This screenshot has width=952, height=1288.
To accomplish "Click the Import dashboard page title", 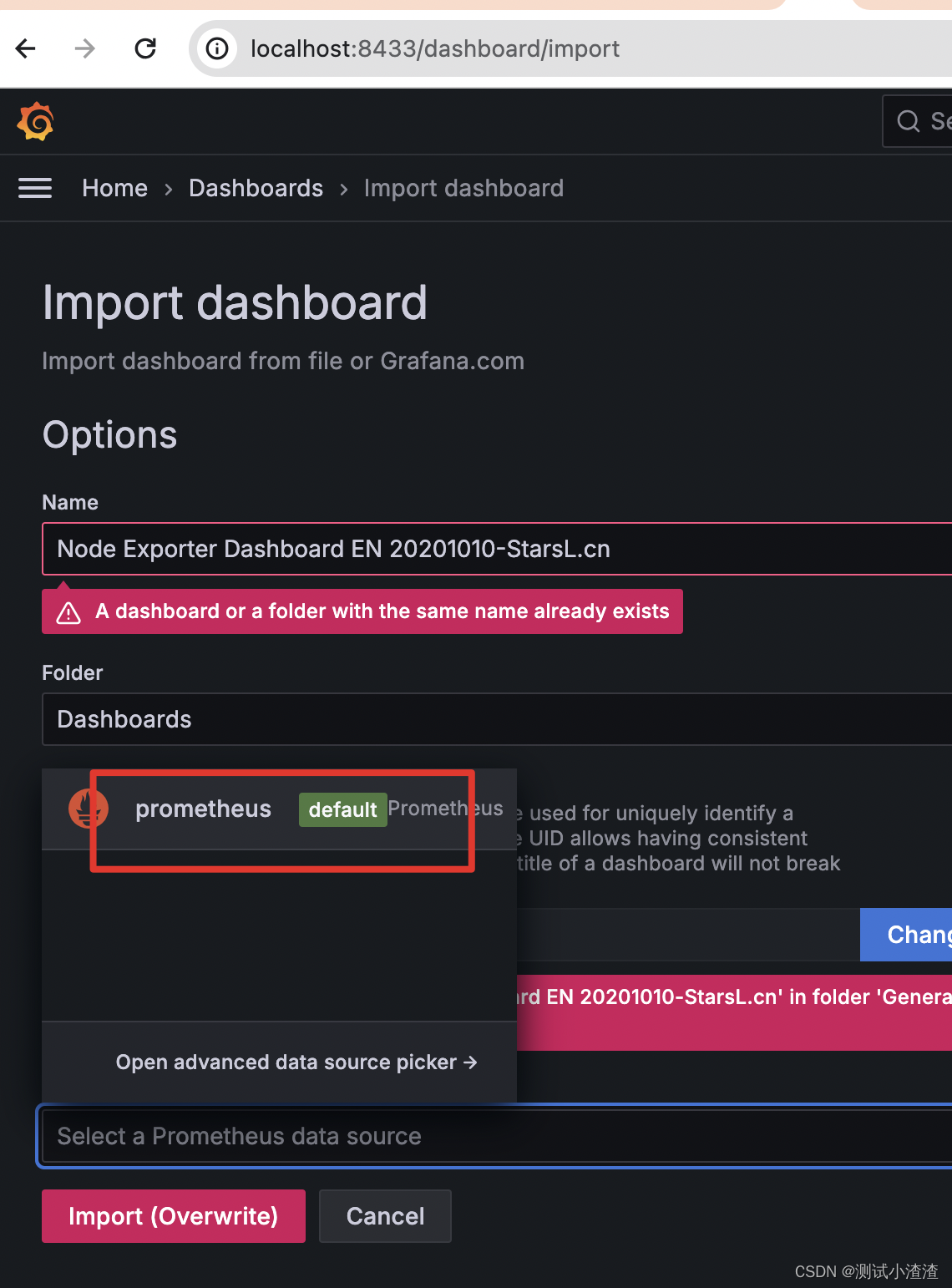I will (x=235, y=302).
